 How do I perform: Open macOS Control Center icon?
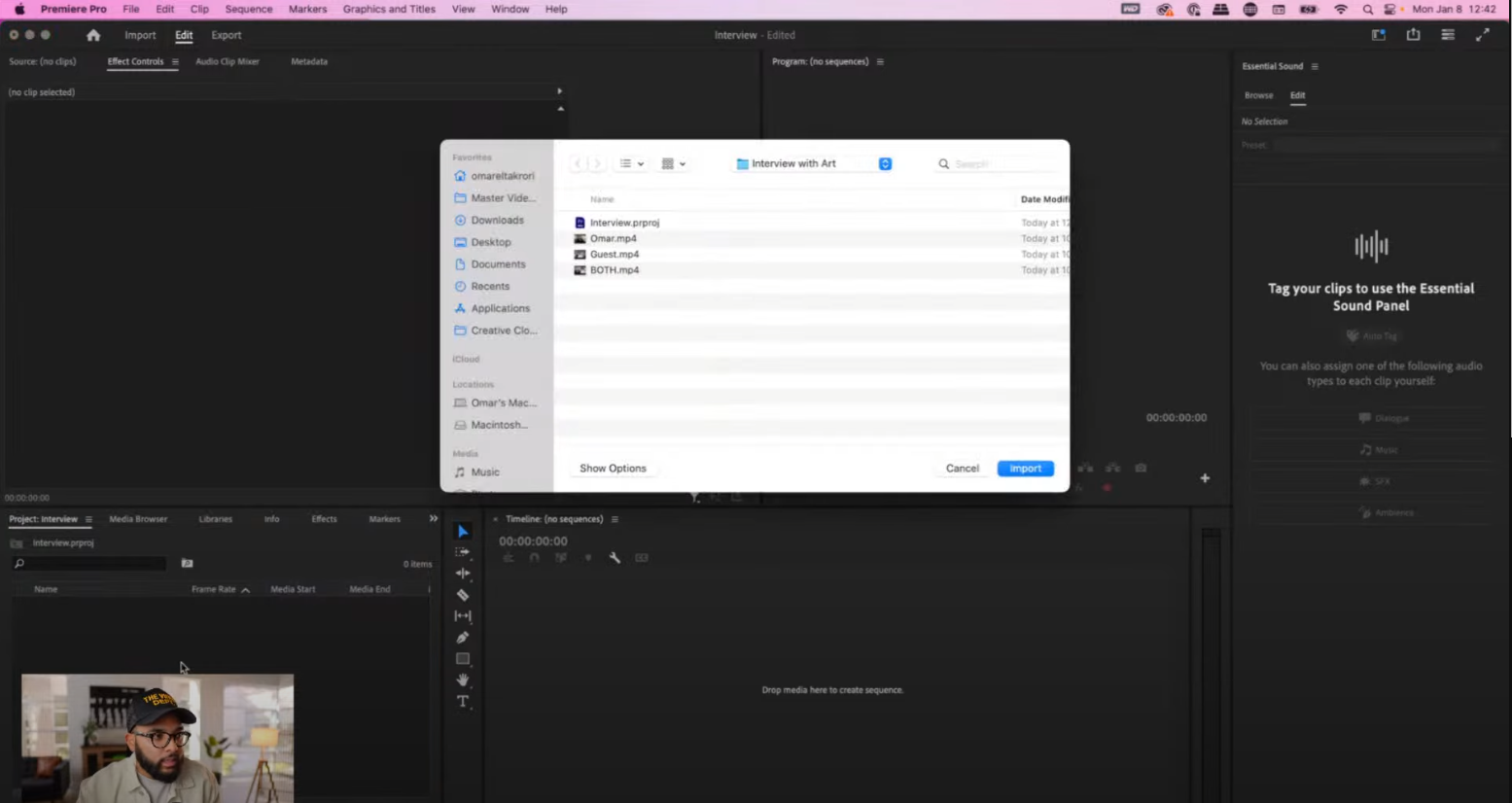1390,10
